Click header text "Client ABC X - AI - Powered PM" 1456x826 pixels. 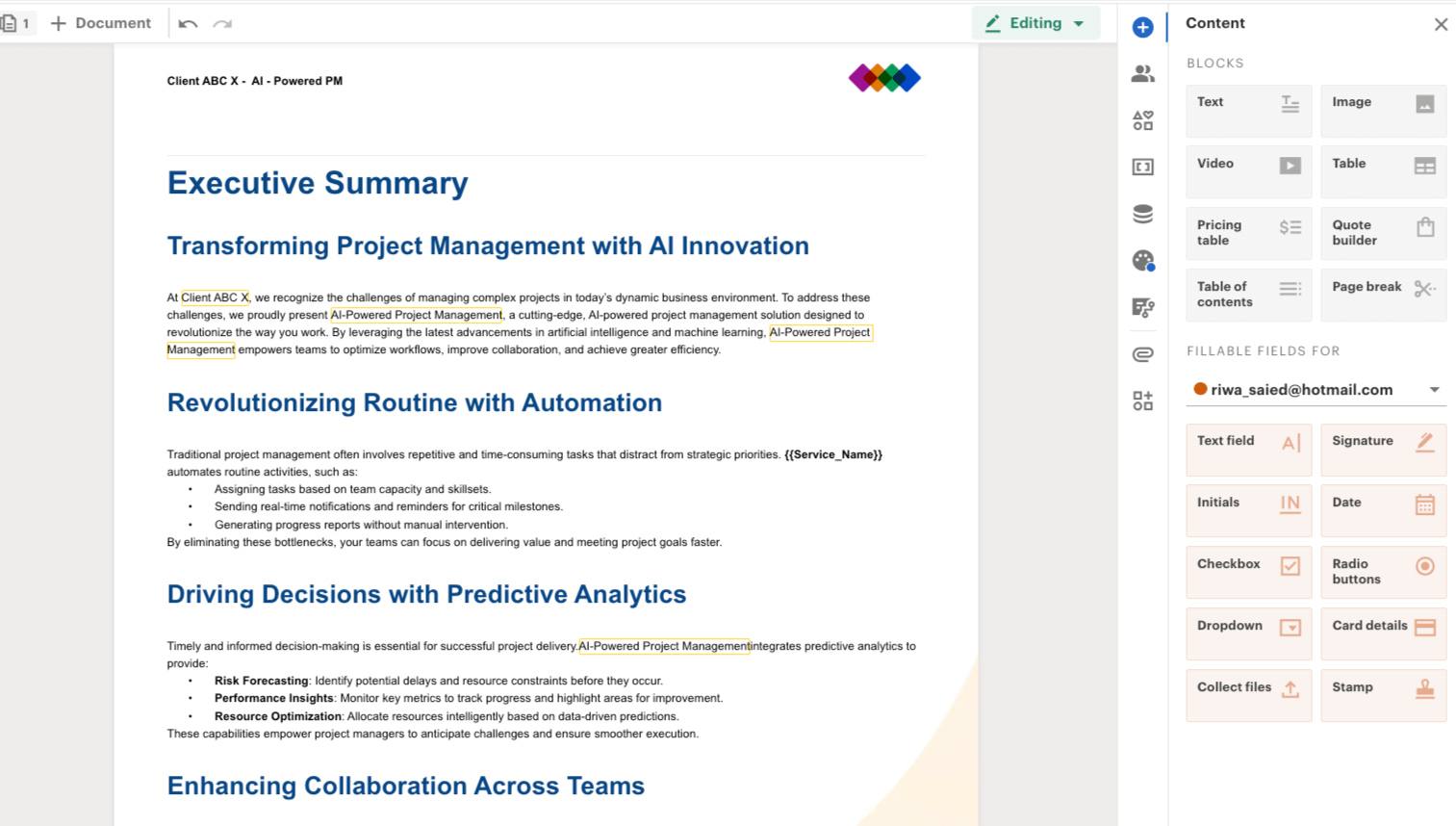(255, 81)
